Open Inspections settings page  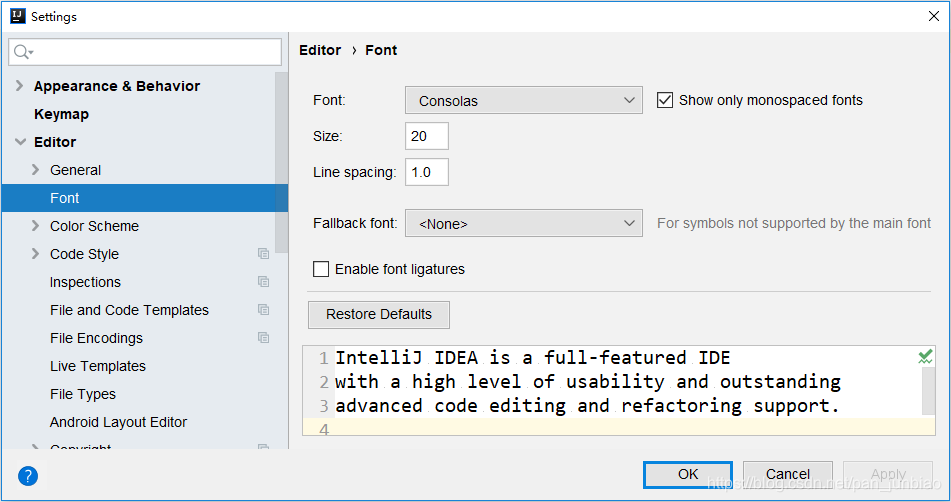coord(85,282)
